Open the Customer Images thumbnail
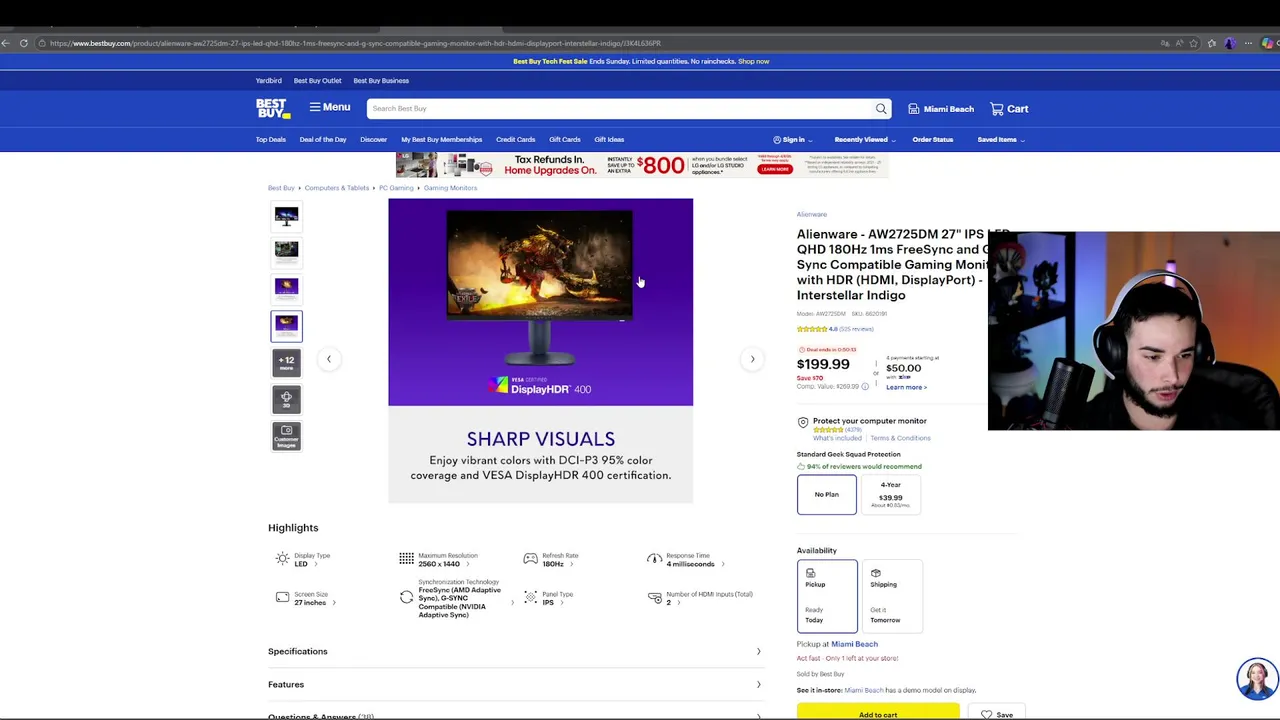 286,435
